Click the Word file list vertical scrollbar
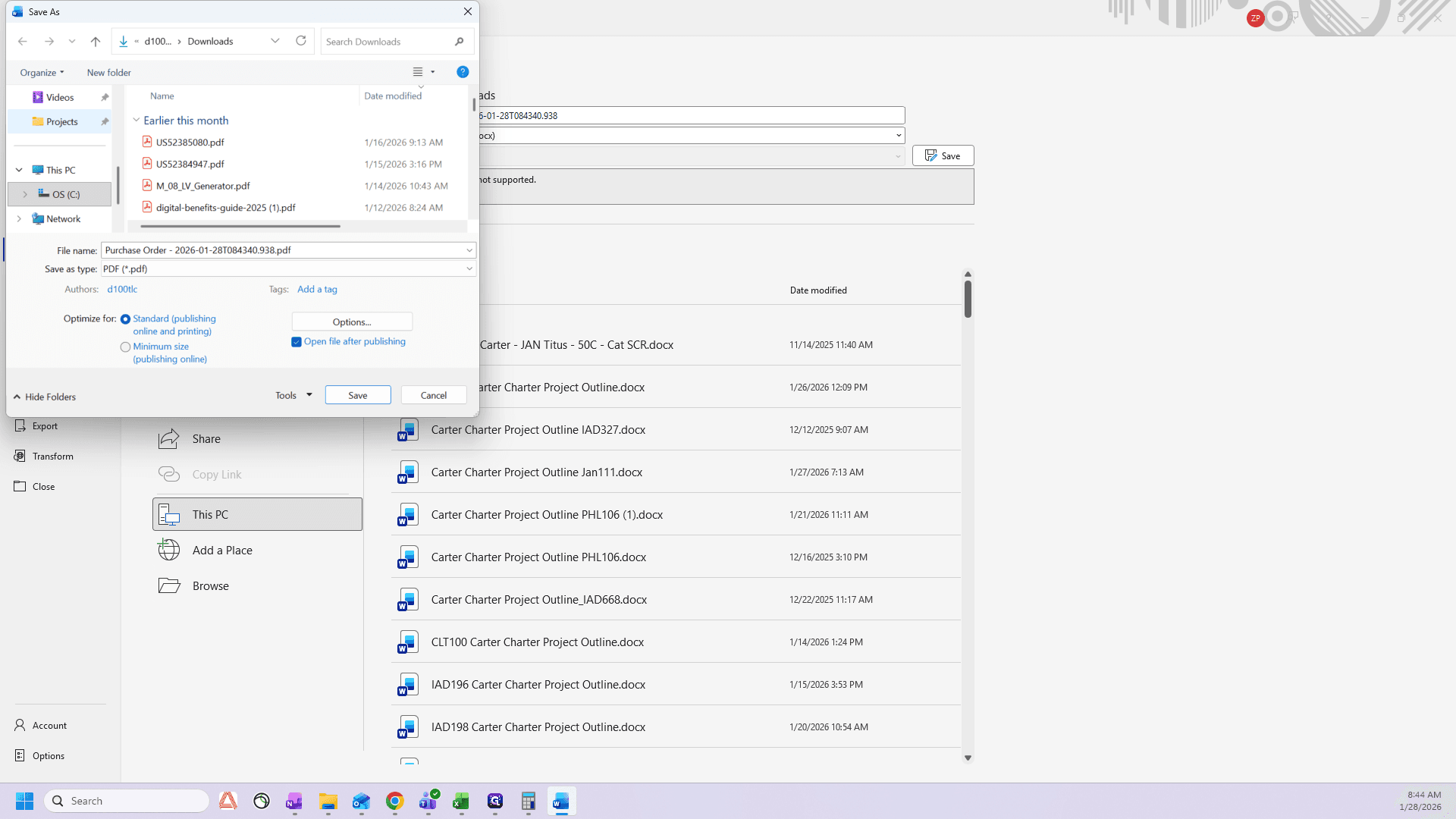Image resolution: width=1456 pixels, height=819 pixels. point(968,299)
